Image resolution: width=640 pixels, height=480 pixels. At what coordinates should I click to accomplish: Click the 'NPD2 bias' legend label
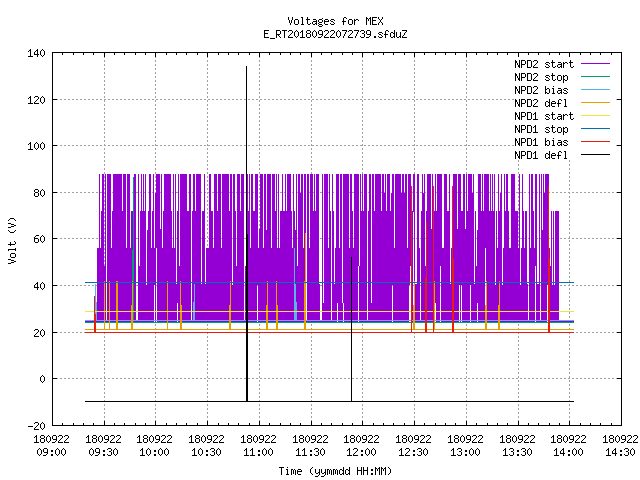(x=541, y=90)
